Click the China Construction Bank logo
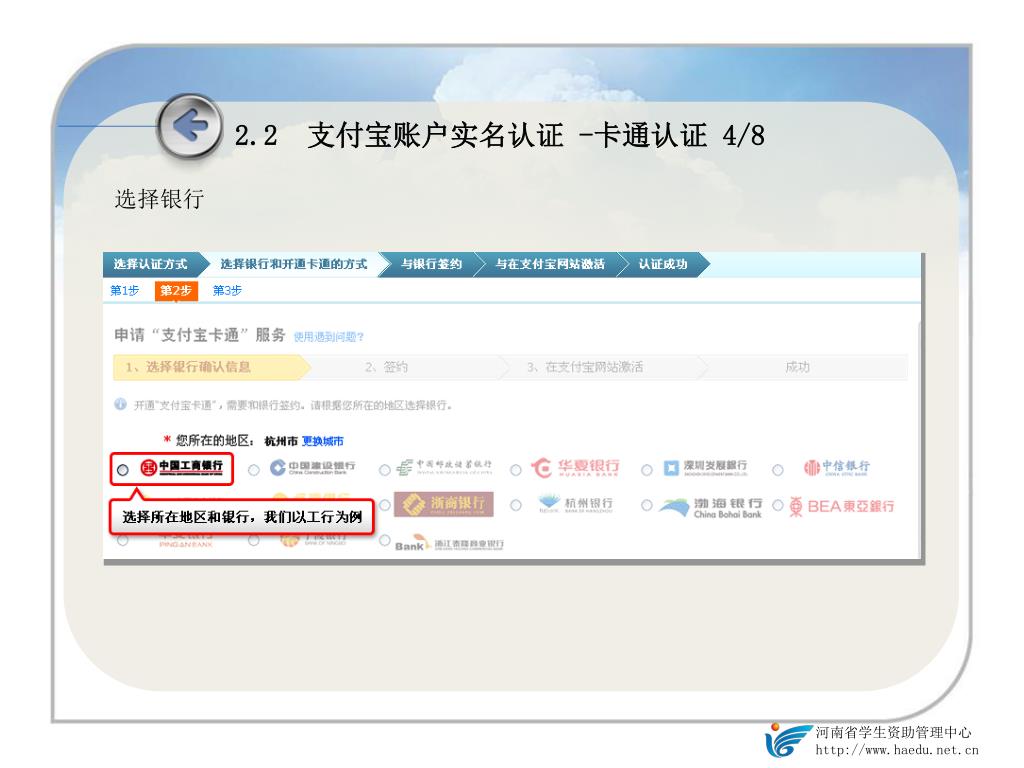 (312, 467)
